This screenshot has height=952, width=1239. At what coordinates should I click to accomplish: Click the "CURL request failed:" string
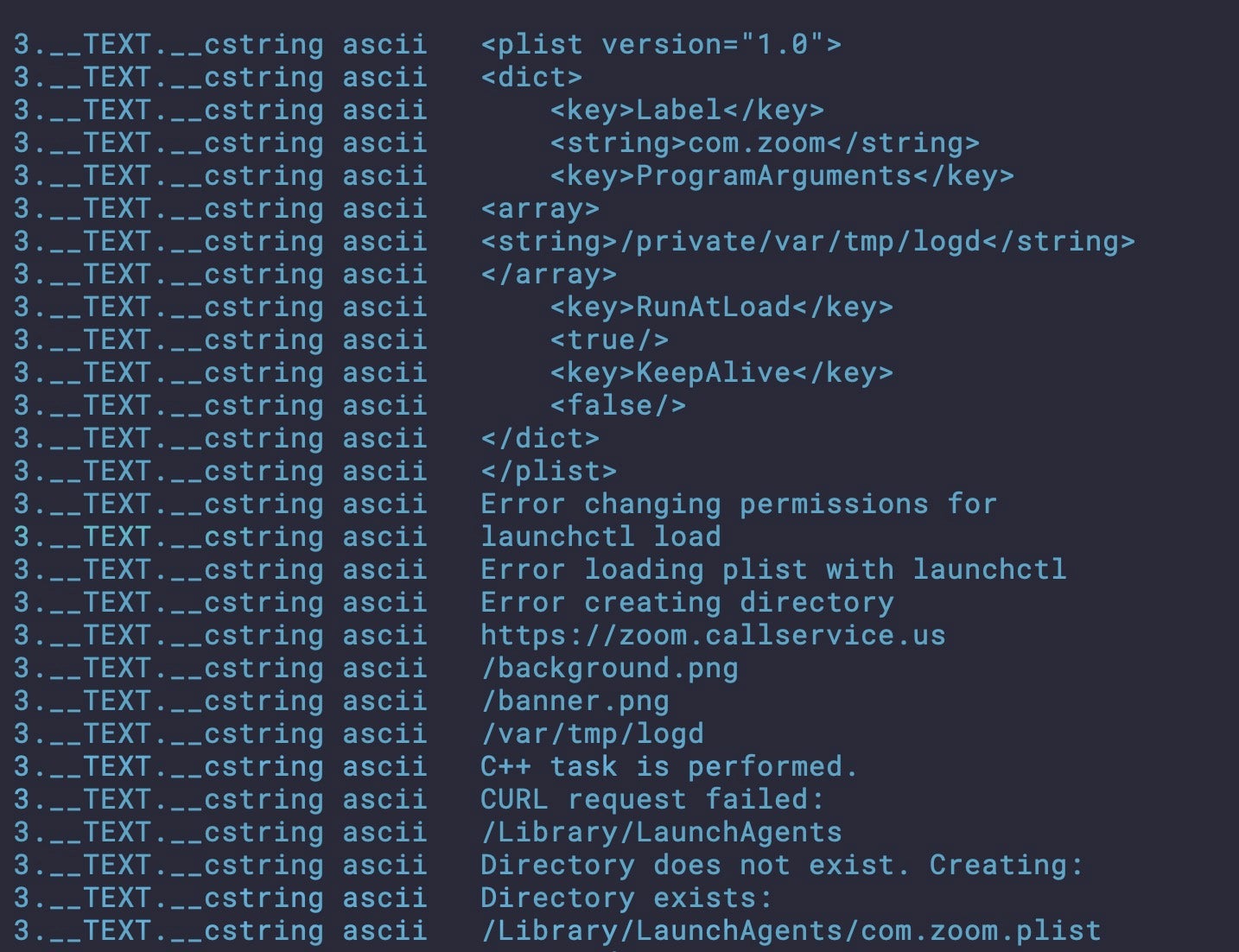[x=652, y=800]
